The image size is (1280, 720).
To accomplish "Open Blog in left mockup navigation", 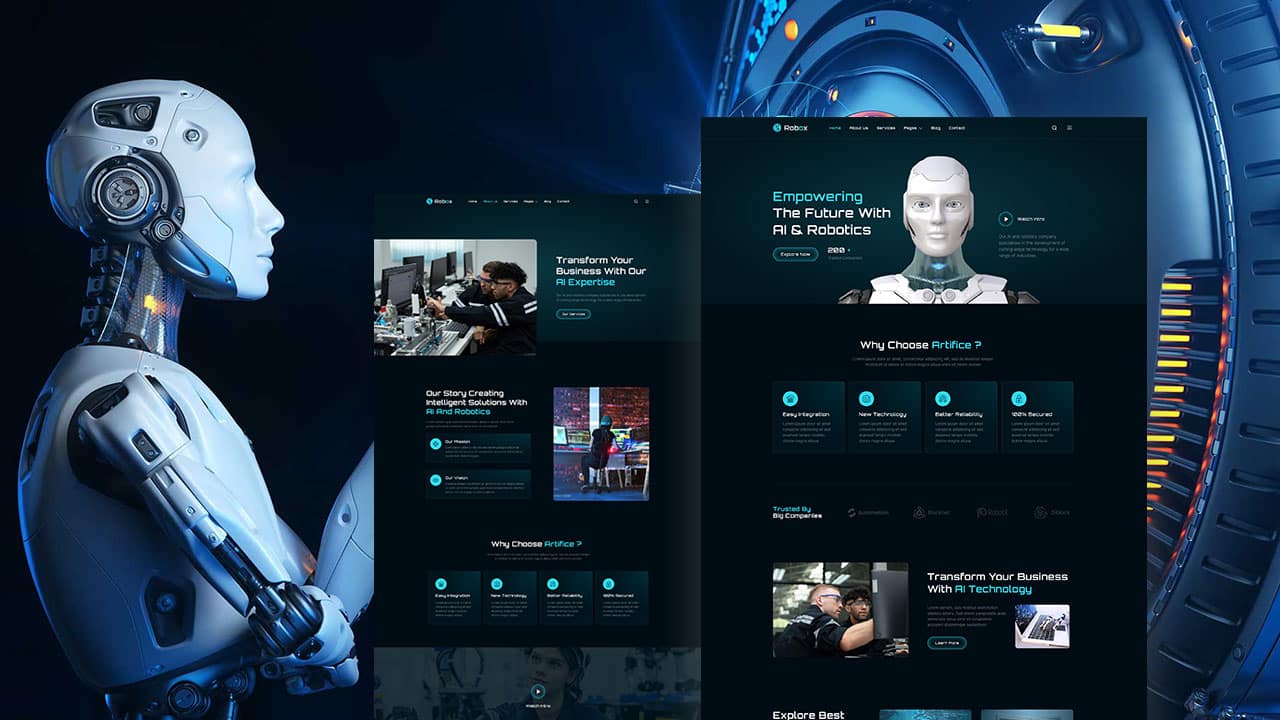I will pyautogui.click(x=547, y=201).
